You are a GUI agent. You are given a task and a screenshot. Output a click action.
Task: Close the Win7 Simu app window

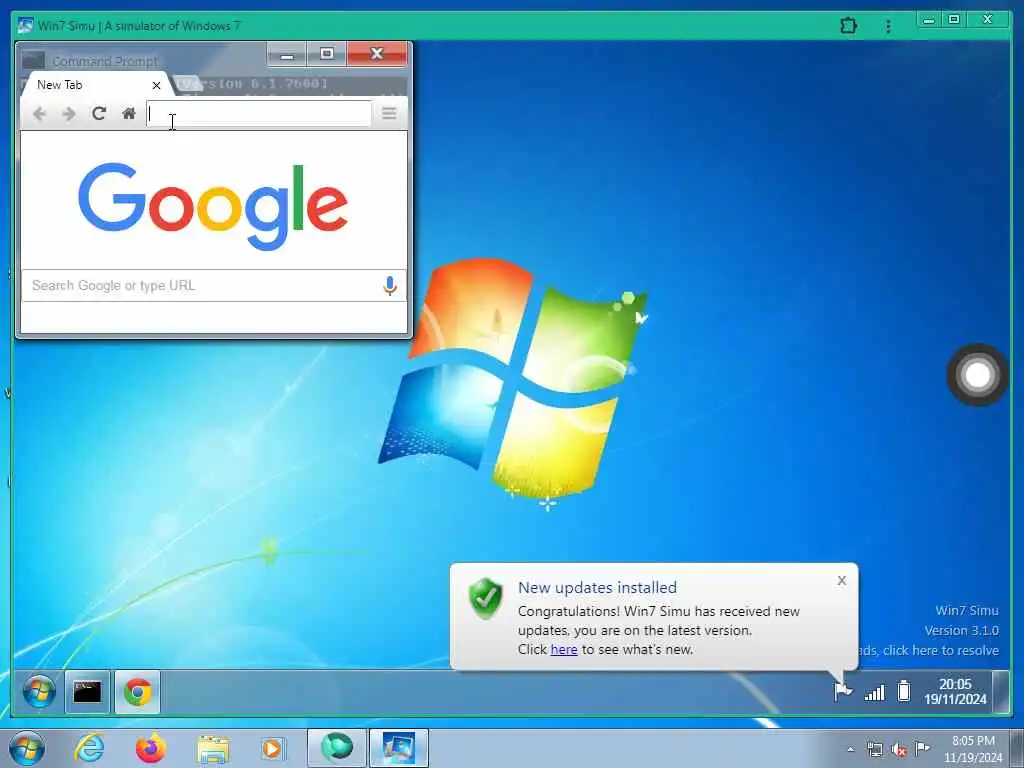pos(988,20)
